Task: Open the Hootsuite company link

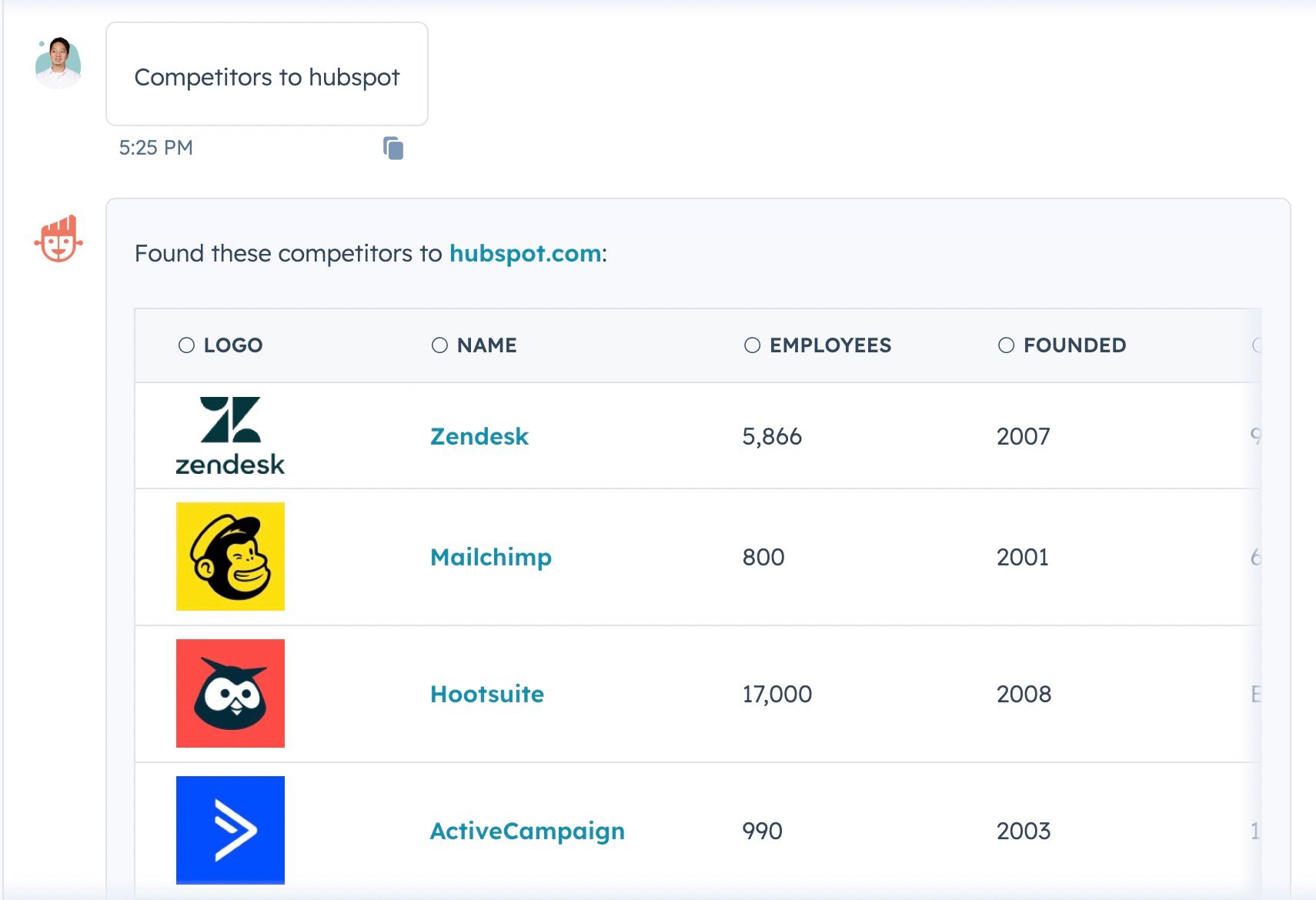Action: [487, 693]
